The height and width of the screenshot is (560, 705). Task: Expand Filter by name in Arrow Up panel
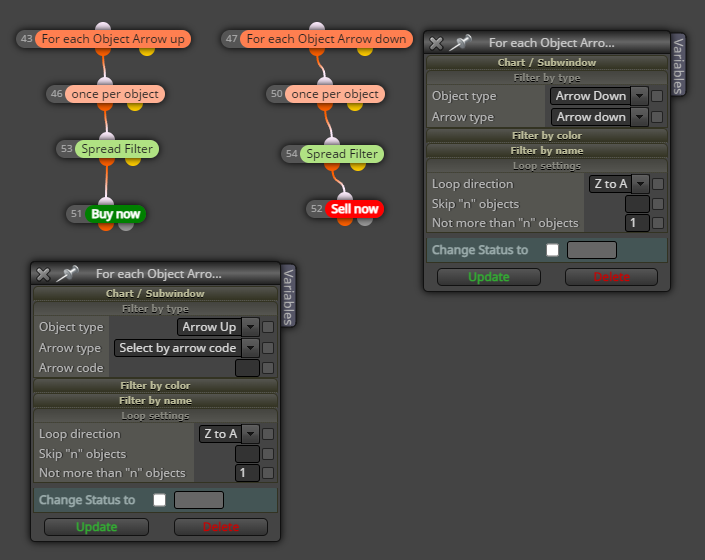point(155,400)
